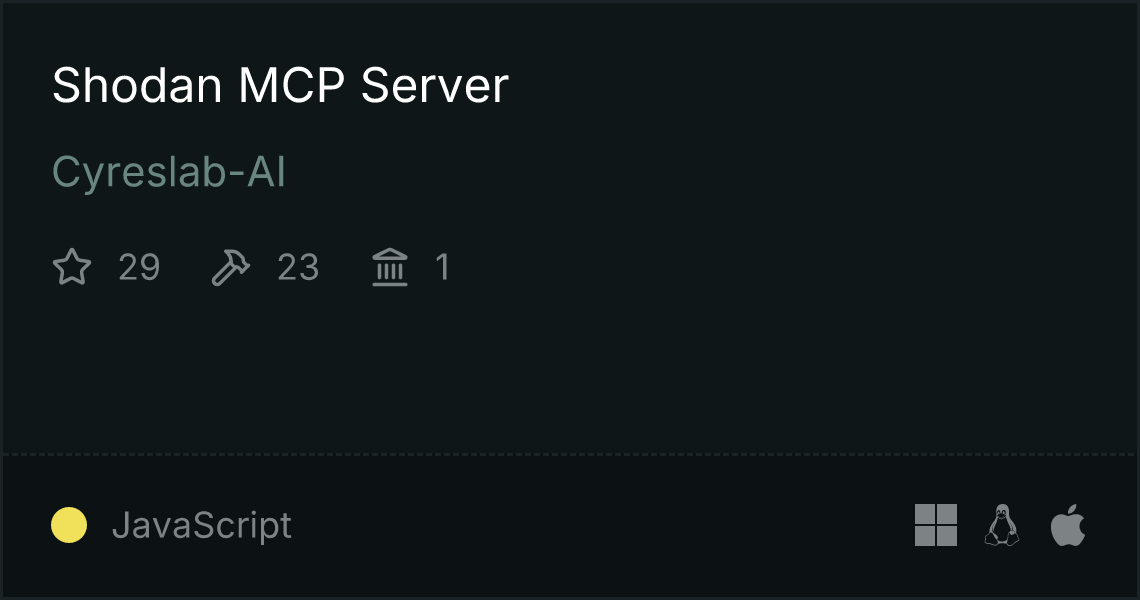Select the Windows platform icon

(x=936, y=525)
